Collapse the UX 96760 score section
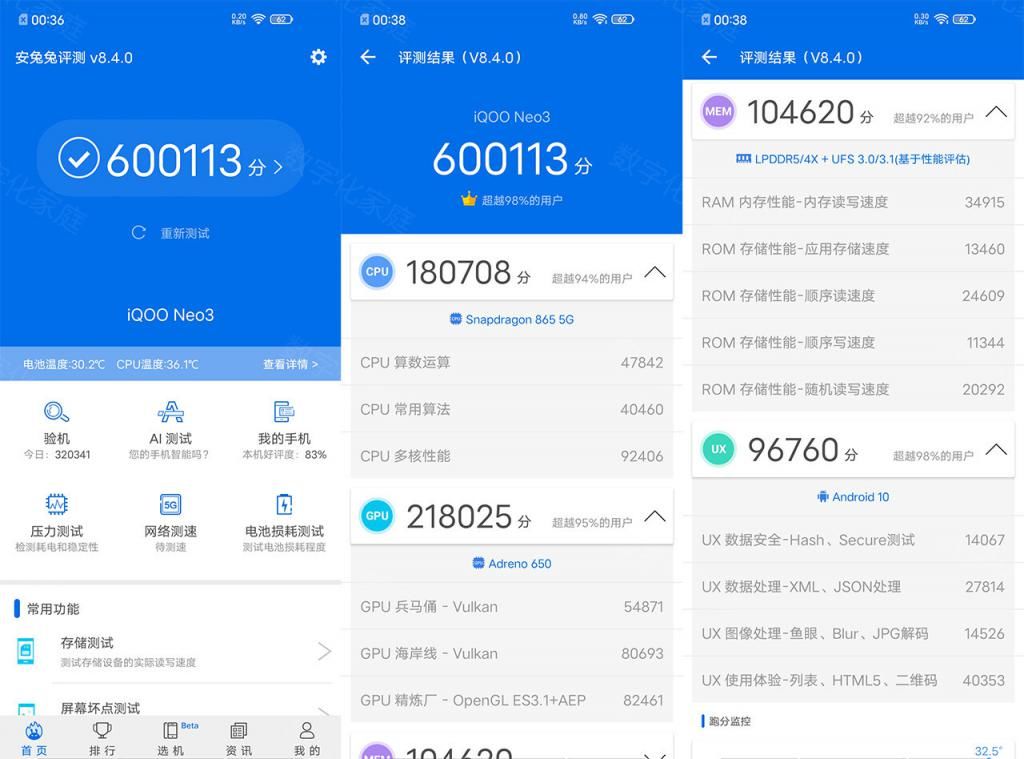This screenshot has width=1024, height=759. click(x=995, y=450)
